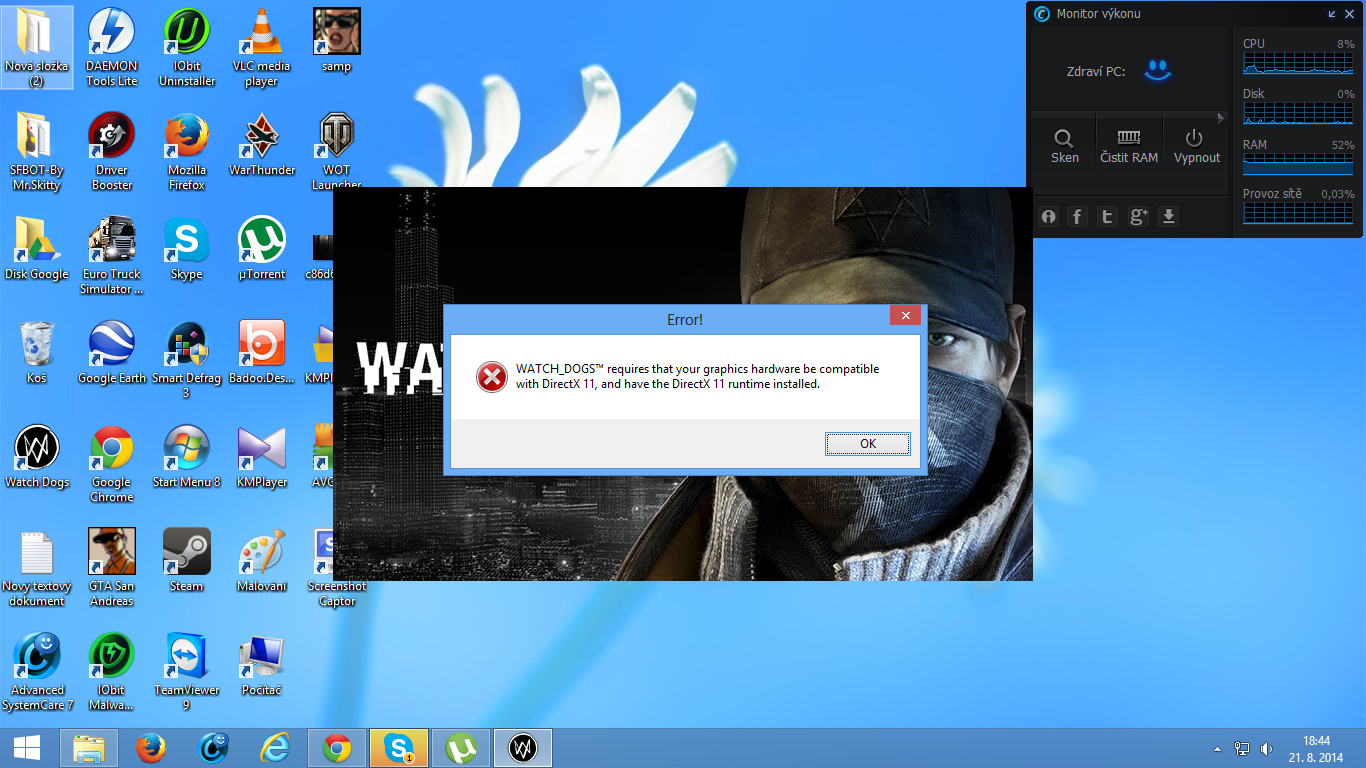Select the Steam desktop icon
This screenshot has height=768, width=1366.
(x=186, y=560)
